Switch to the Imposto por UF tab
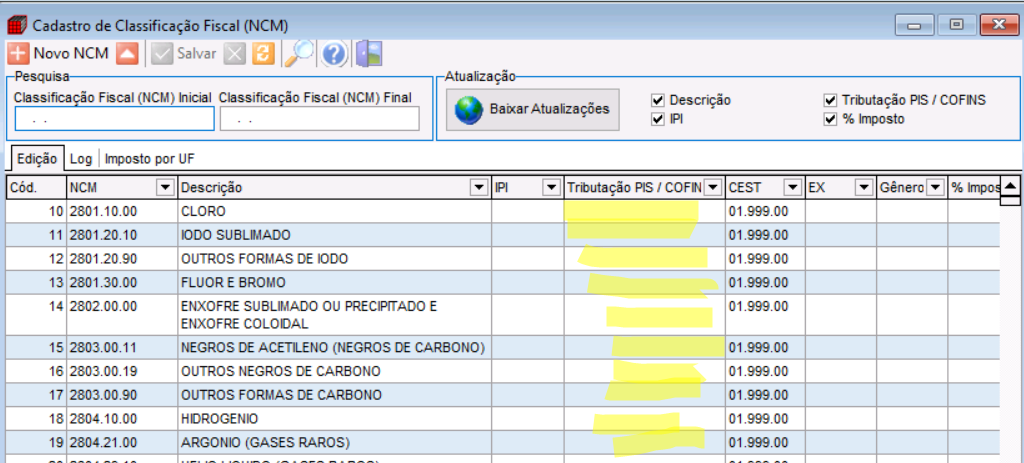The height and width of the screenshot is (463, 1024). pyautogui.click(x=150, y=159)
